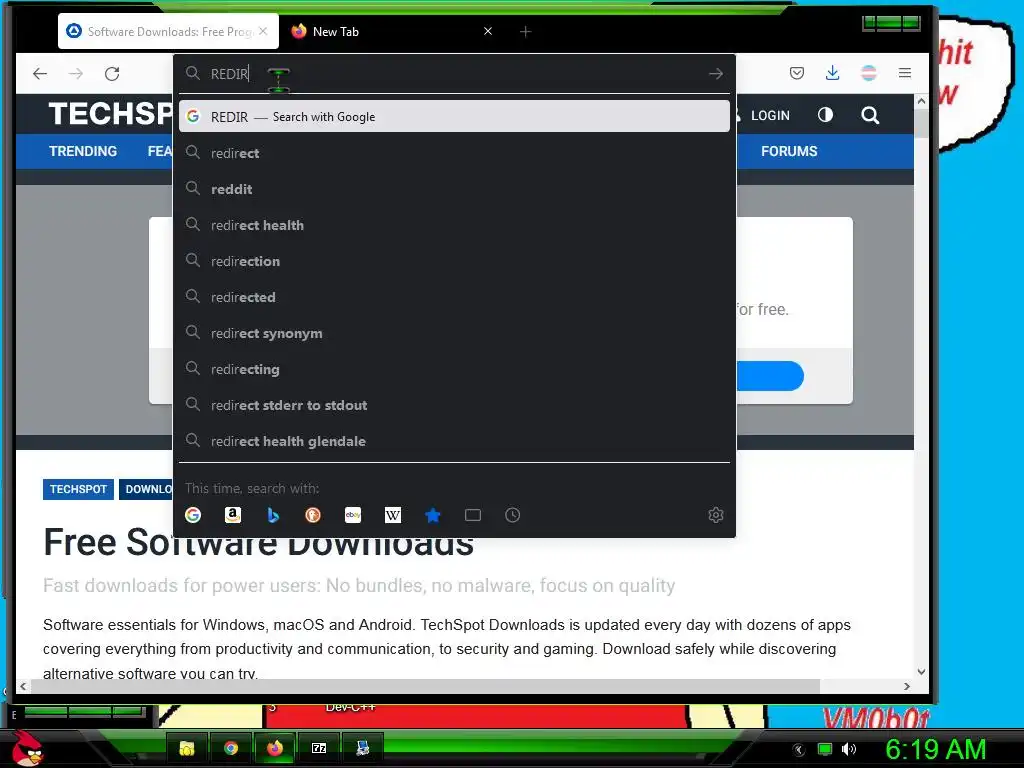Search this time with DuckDuckGo icon
This screenshot has height=768, width=1024.
click(x=313, y=515)
